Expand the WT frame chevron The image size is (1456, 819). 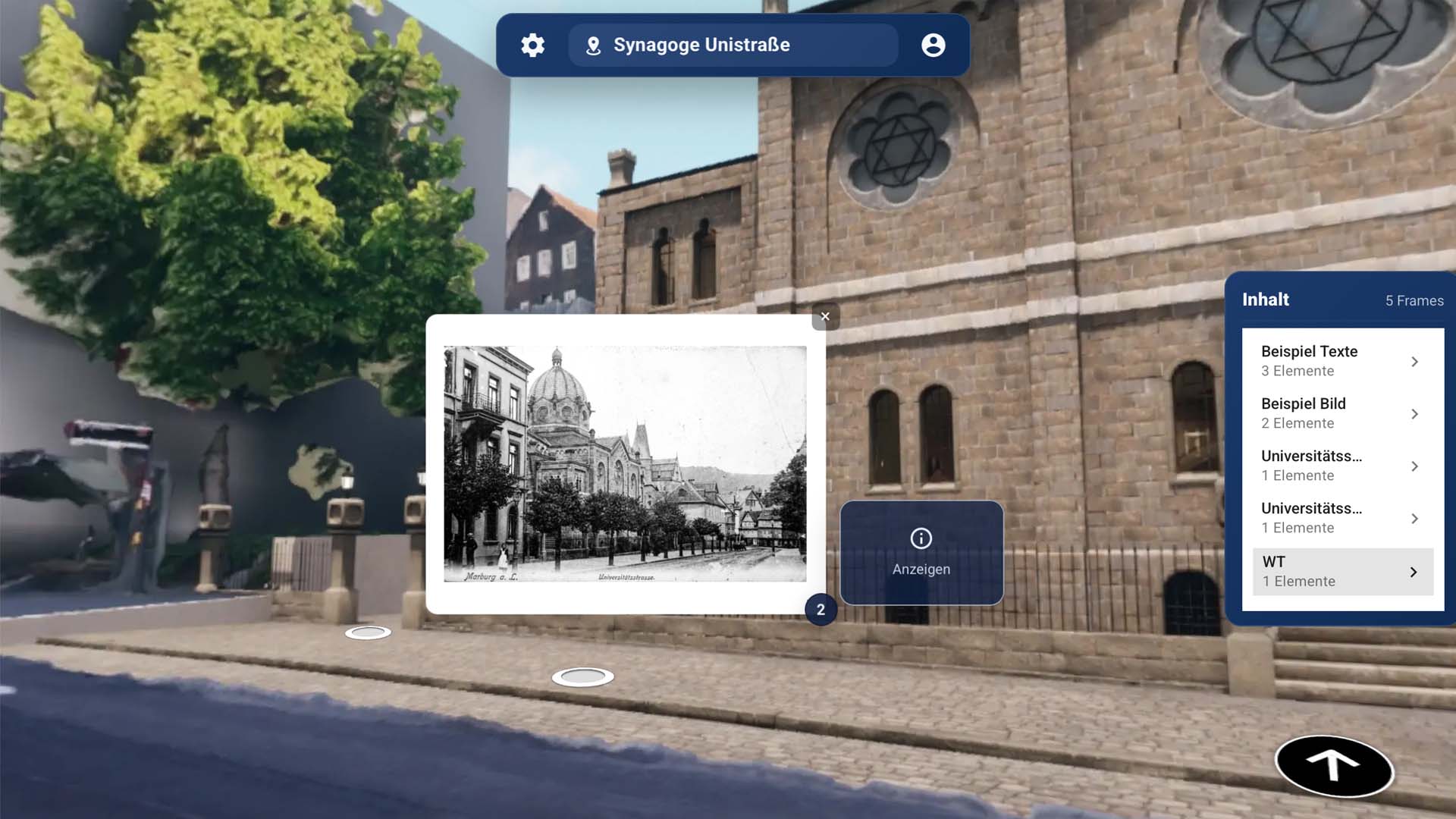[x=1413, y=572]
